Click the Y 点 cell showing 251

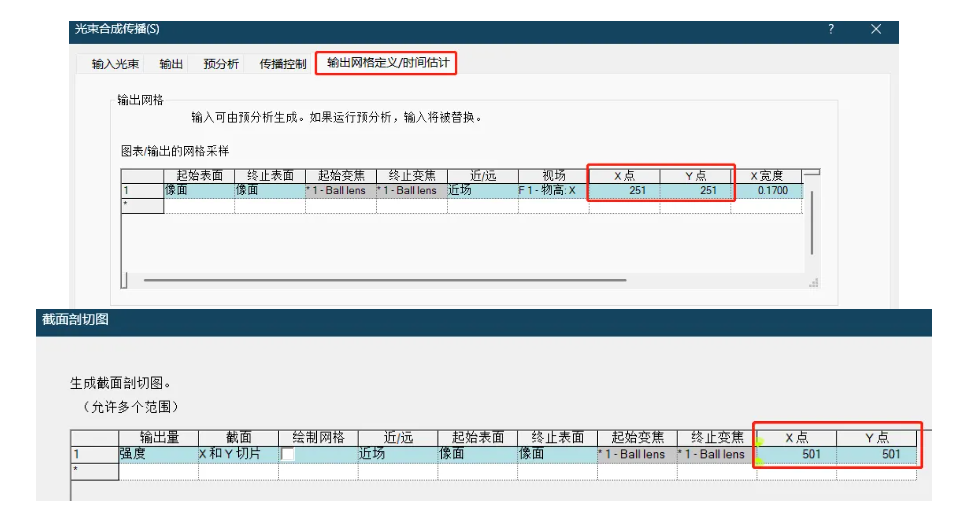pyautogui.click(x=695, y=190)
